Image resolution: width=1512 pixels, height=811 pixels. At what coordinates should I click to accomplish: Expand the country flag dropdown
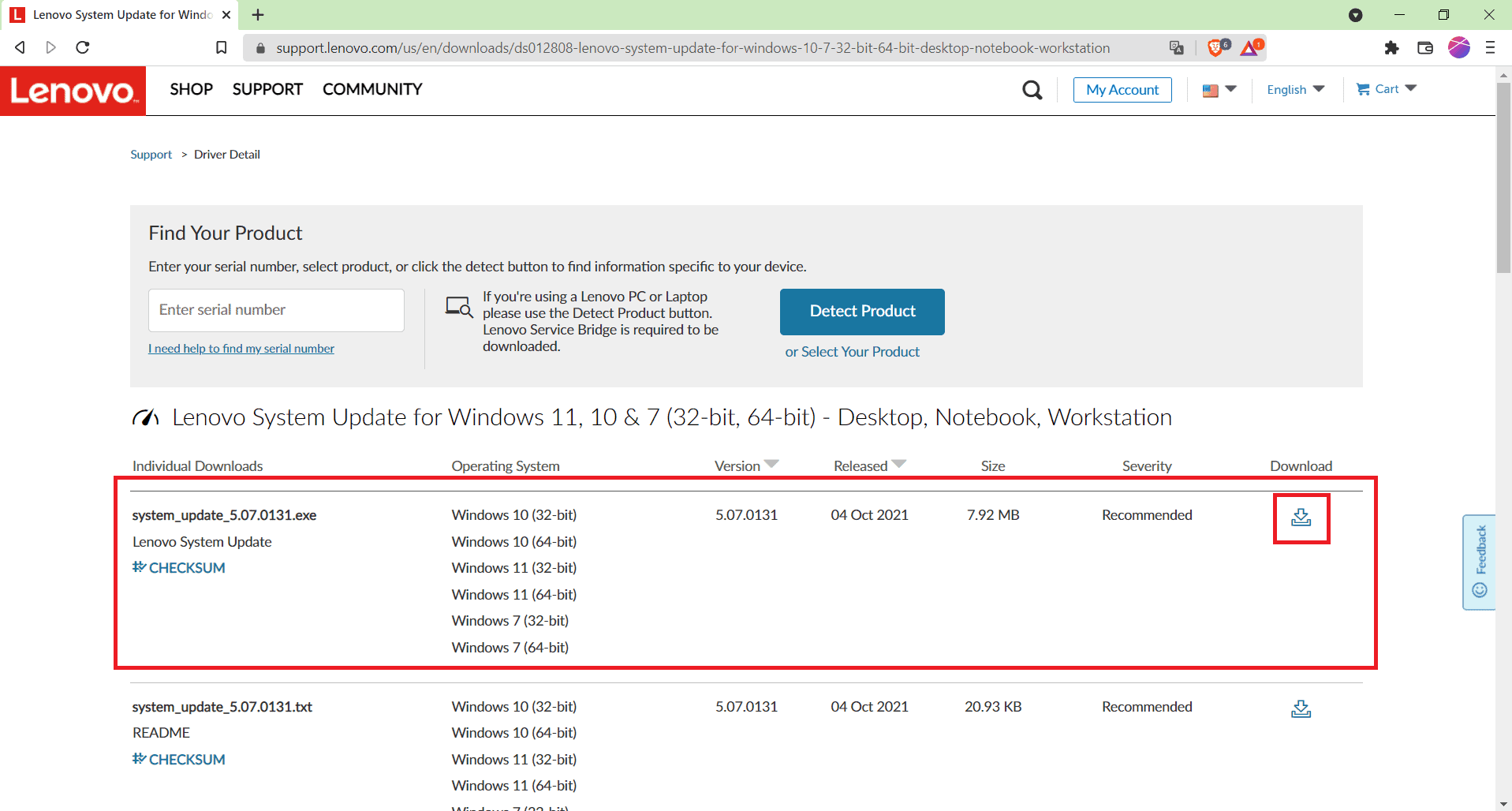[1219, 90]
